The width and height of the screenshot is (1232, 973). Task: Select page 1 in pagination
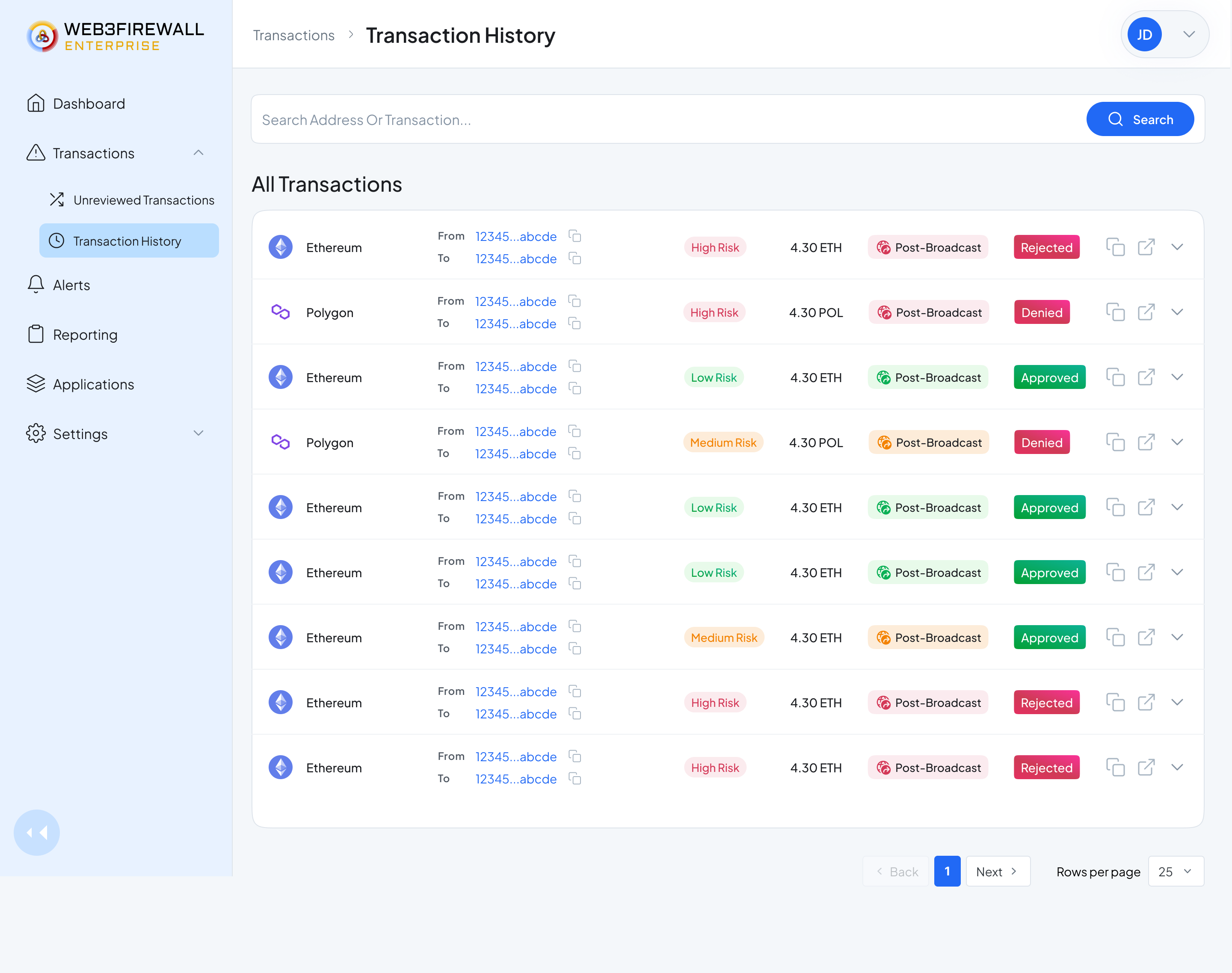tap(947, 871)
